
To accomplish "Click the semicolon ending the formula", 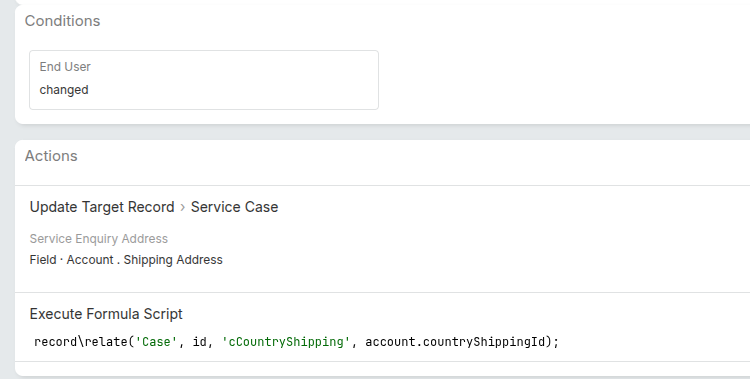I will (x=556, y=343).
